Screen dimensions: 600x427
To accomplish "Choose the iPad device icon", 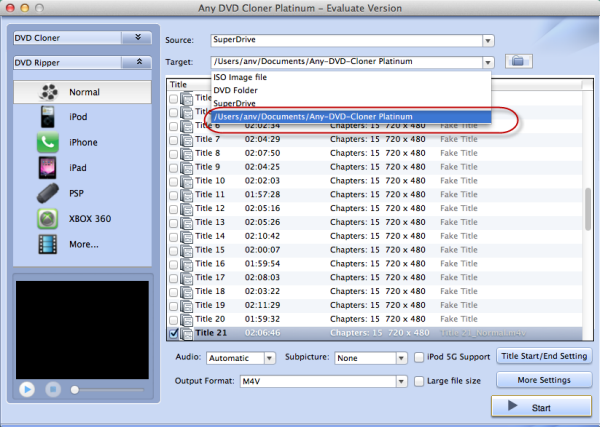I will pyautogui.click(x=47, y=168).
